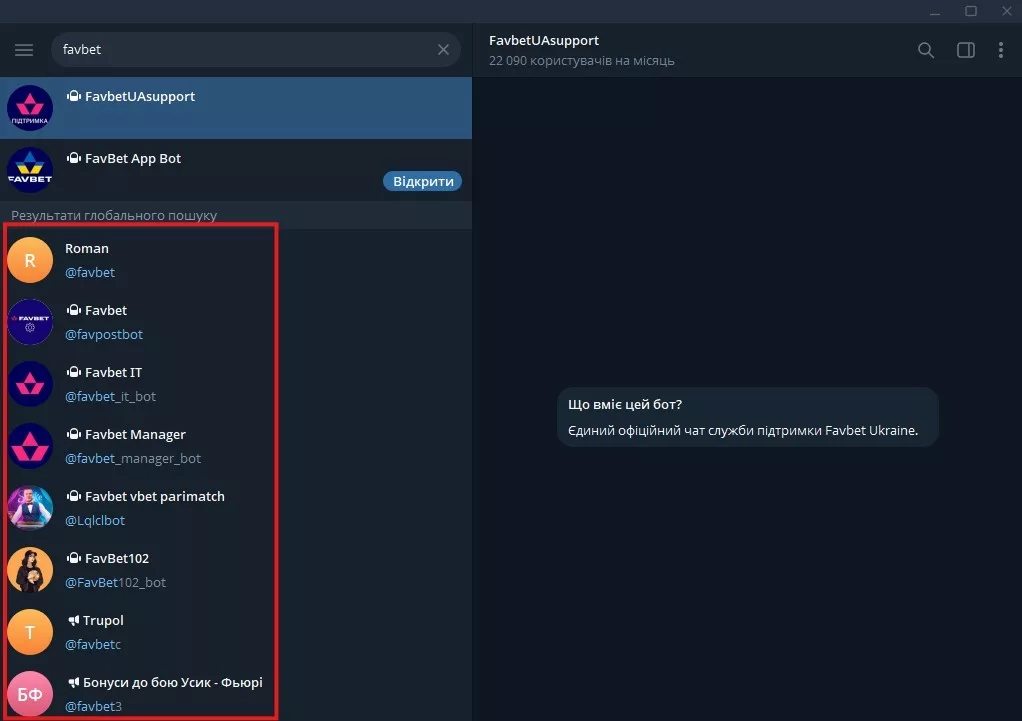Open the three-dot chat options menu
Image resolution: width=1022 pixels, height=721 pixels.
coord(1000,50)
